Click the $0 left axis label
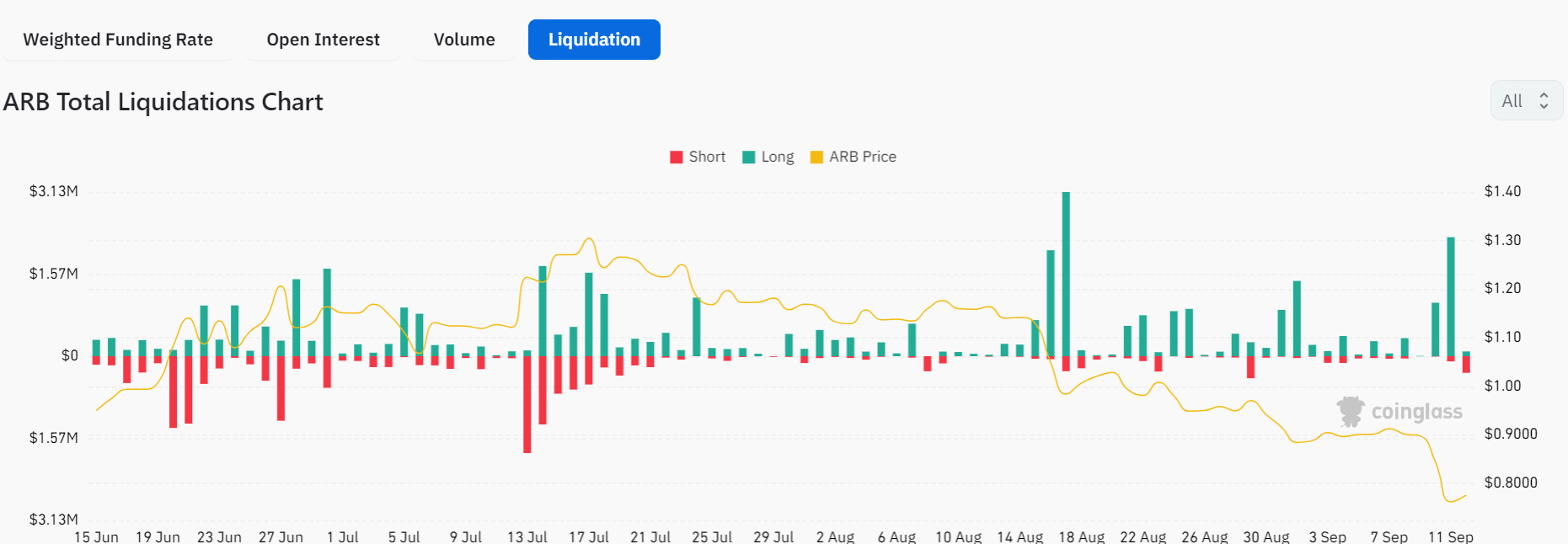Screen dimensions: 1568x544 70,355
